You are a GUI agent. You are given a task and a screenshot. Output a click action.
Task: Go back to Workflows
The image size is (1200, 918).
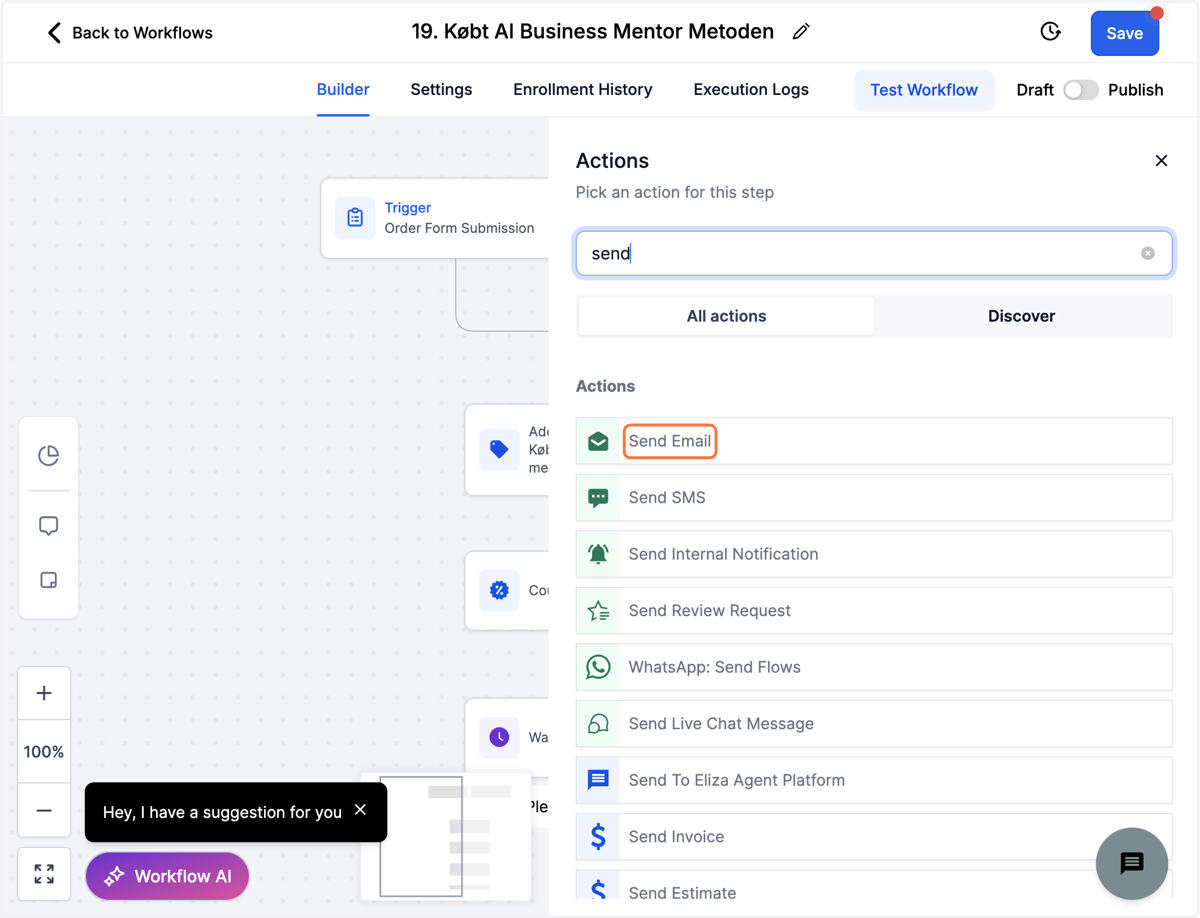[x=130, y=33]
